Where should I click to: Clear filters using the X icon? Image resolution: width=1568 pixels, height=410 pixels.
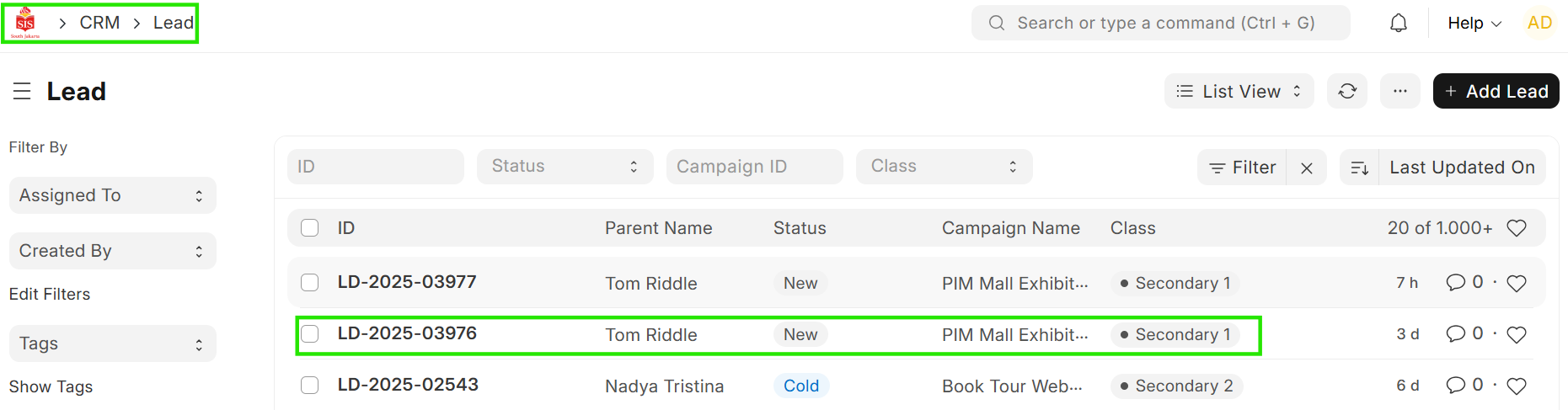(1306, 168)
